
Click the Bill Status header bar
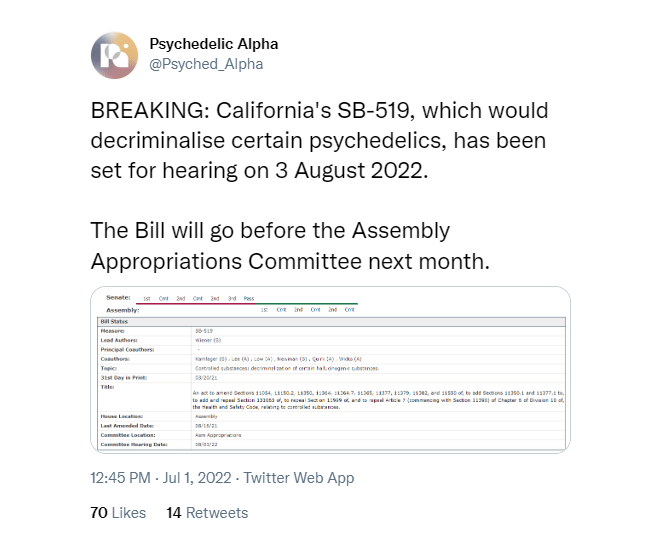click(x=332, y=322)
